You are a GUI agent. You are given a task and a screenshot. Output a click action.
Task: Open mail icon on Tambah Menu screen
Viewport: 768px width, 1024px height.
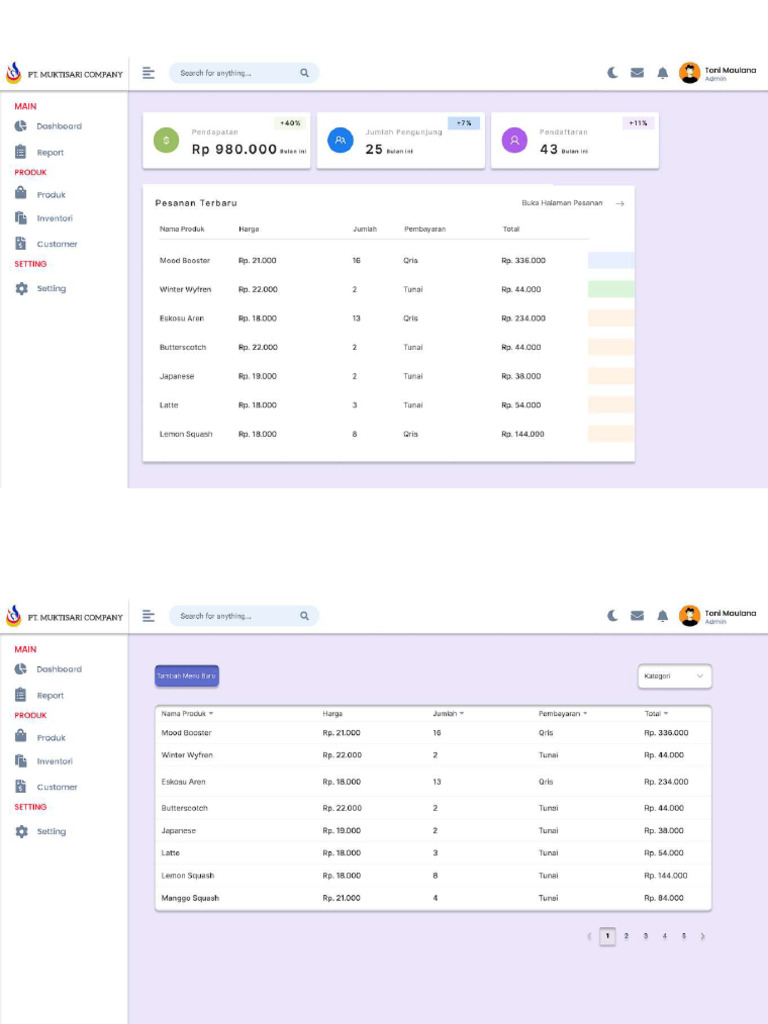[x=637, y=615]
